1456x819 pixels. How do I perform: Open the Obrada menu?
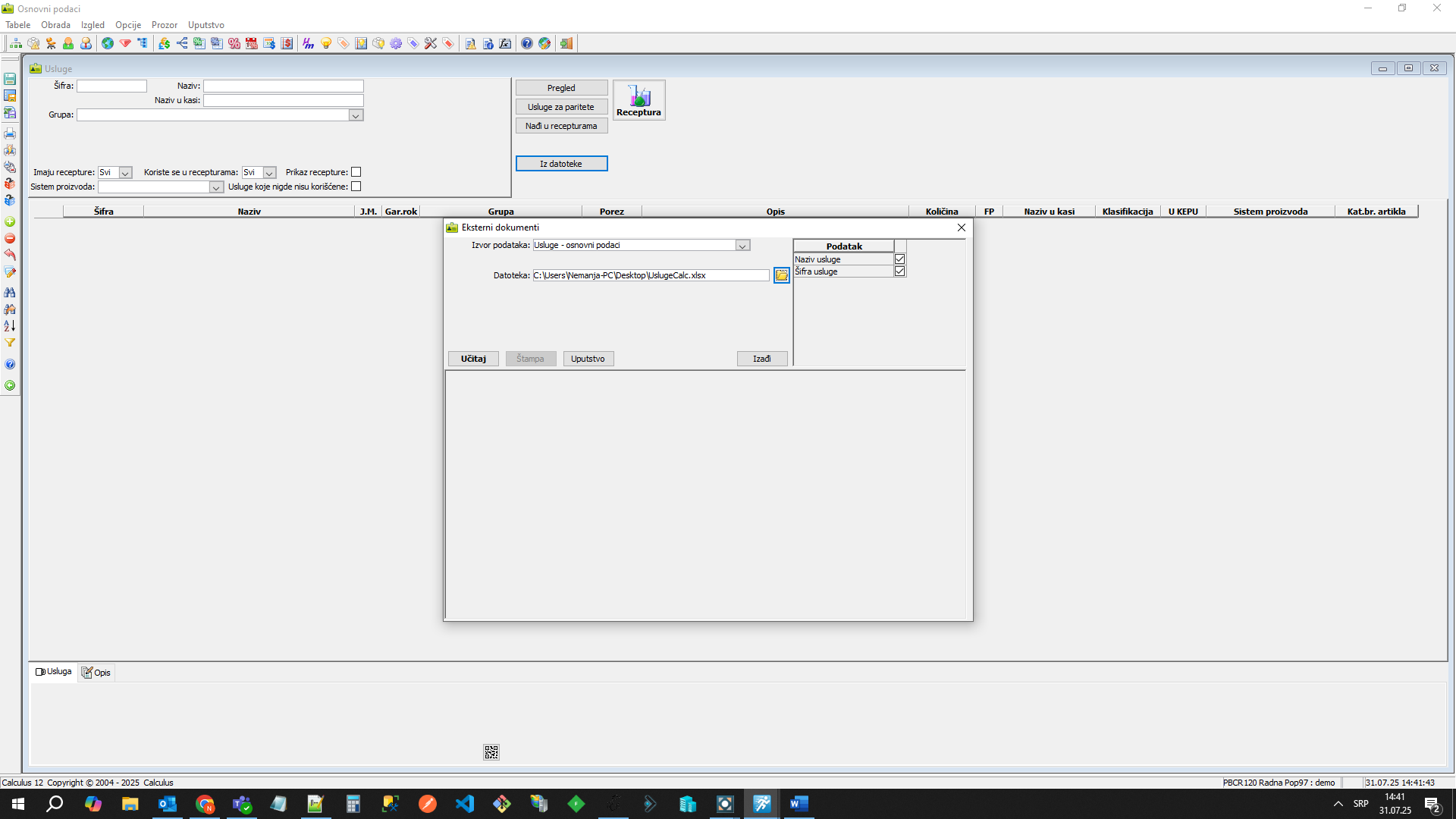[55, 25]
